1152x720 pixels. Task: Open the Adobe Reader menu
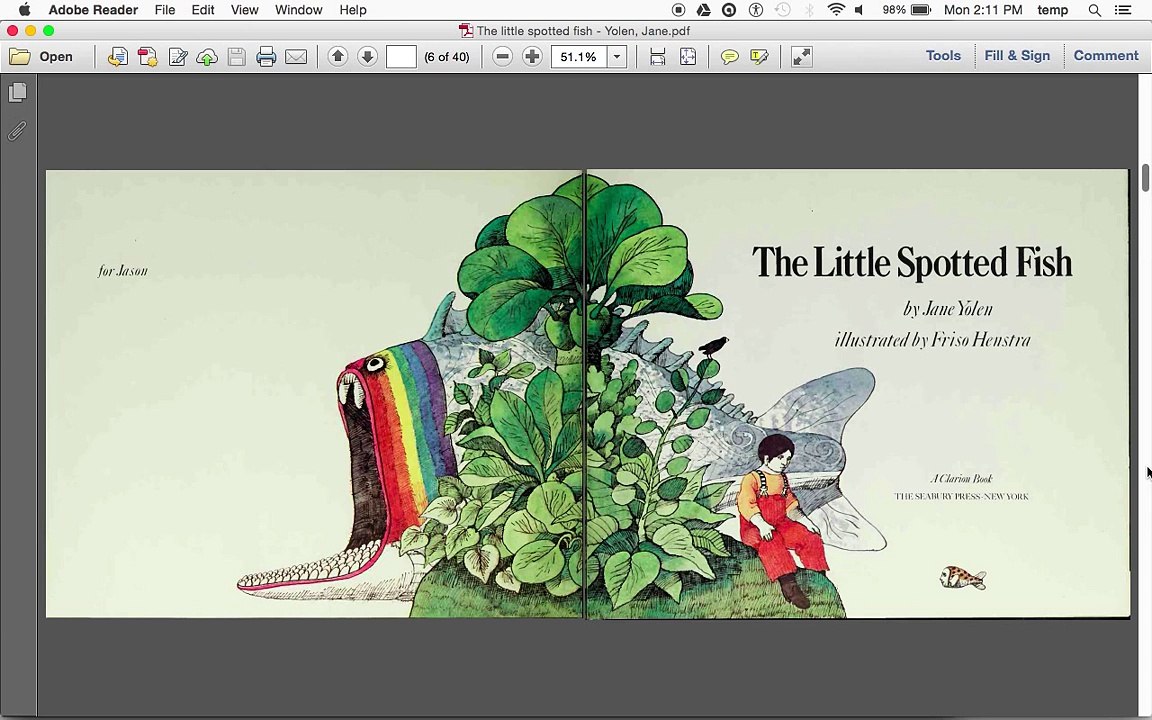click(93, 10)
